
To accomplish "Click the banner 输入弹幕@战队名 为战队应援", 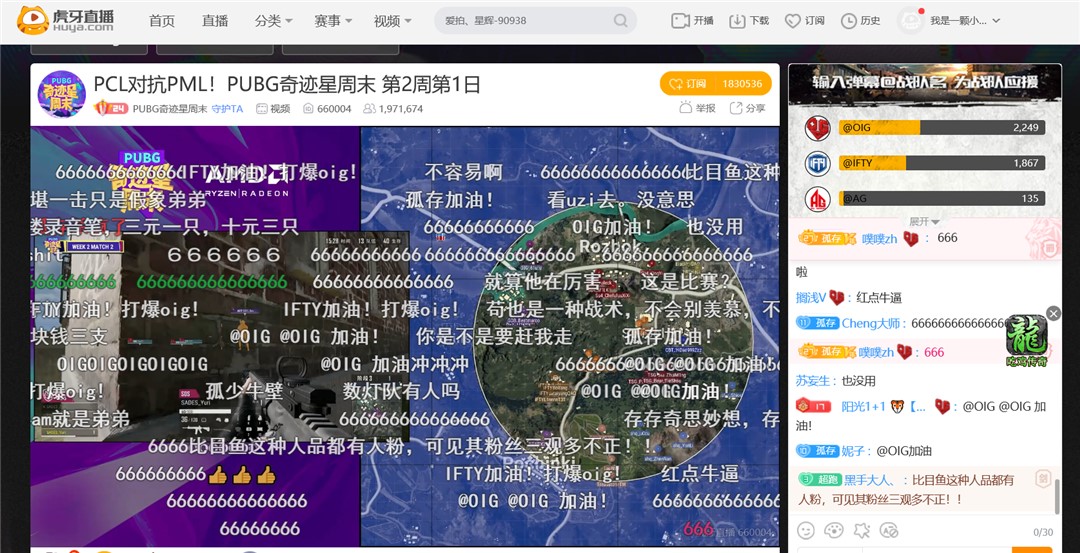I will coord(925,83).
